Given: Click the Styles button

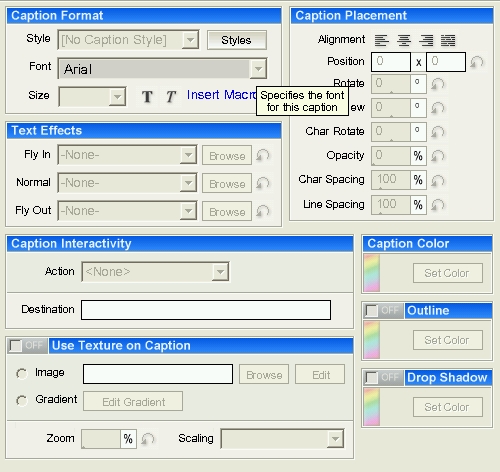Looking at the screenshot, I should (237, 40).
